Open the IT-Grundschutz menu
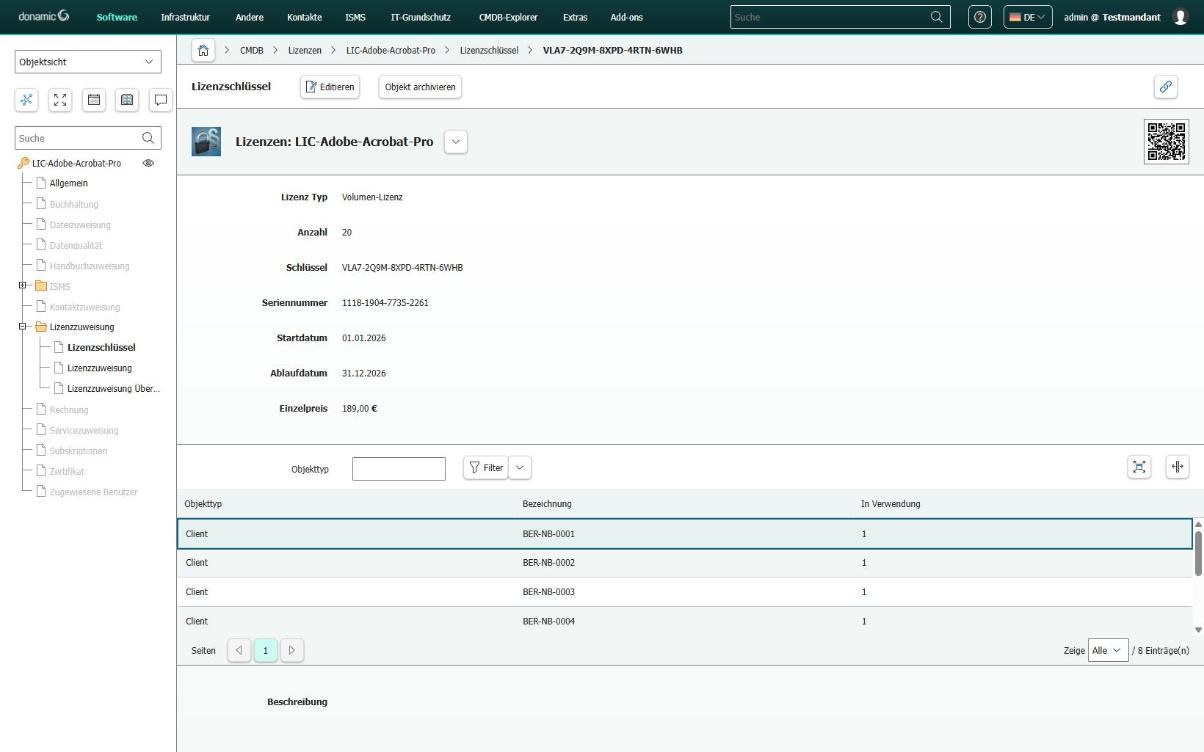The width and height of the screenshot is (1204, 752). [420, 17]
